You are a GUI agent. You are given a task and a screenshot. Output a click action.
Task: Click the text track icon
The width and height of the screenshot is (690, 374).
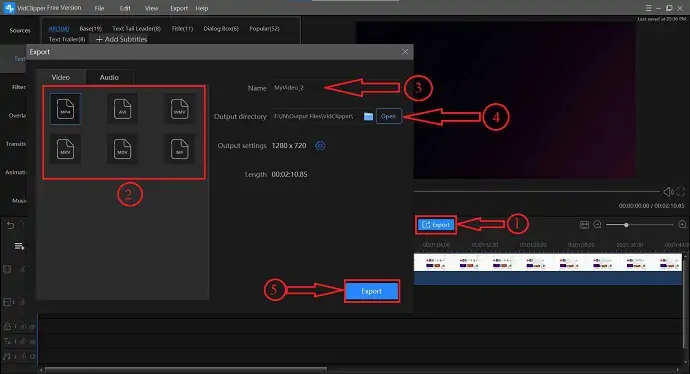[x=7, y=341]
